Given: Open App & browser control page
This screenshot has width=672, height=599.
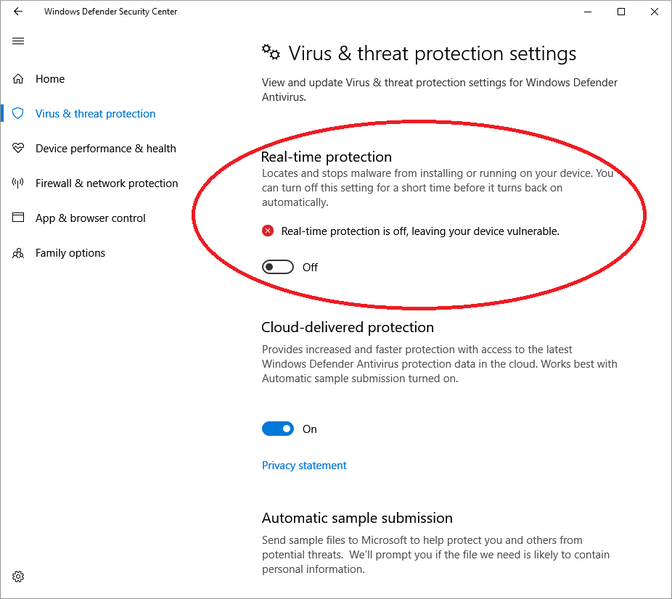Looking at the screenshot, I should tap(90, 218).
